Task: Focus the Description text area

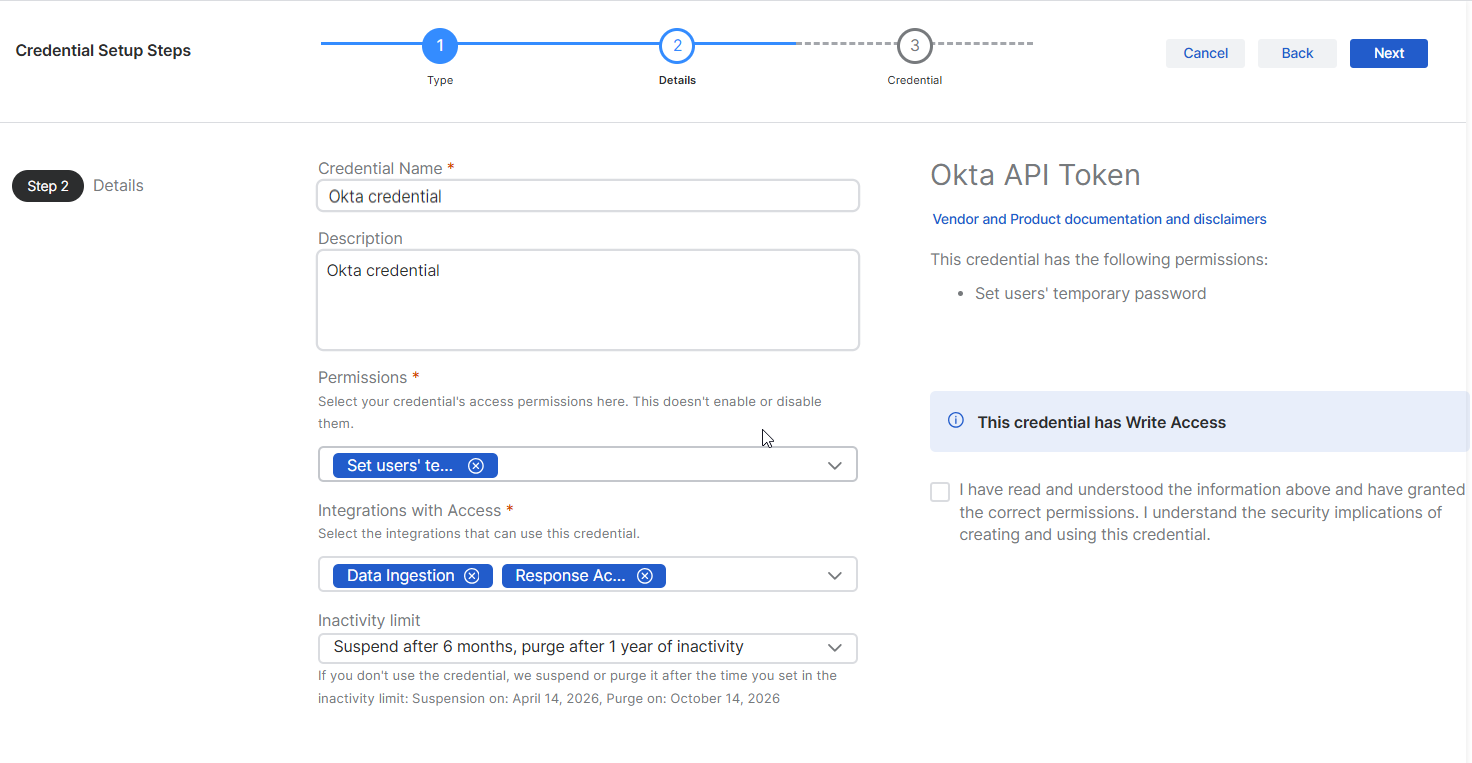Action: 587,300
